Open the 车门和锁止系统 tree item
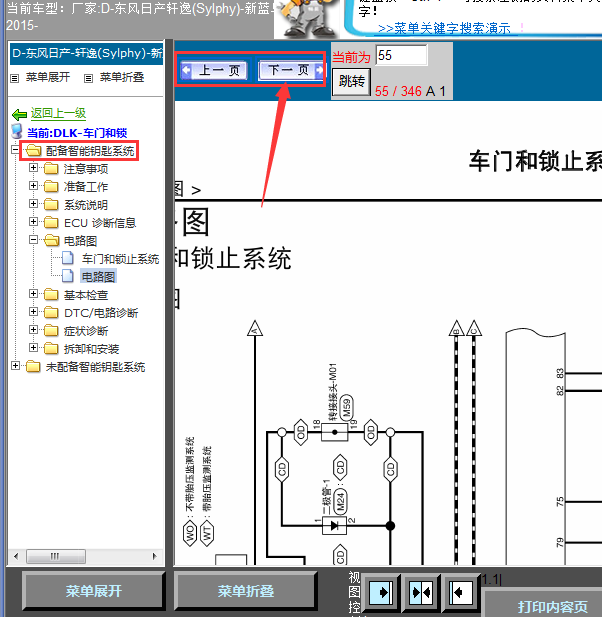Viewport: 602px width, 617px height. coord(120,259)
